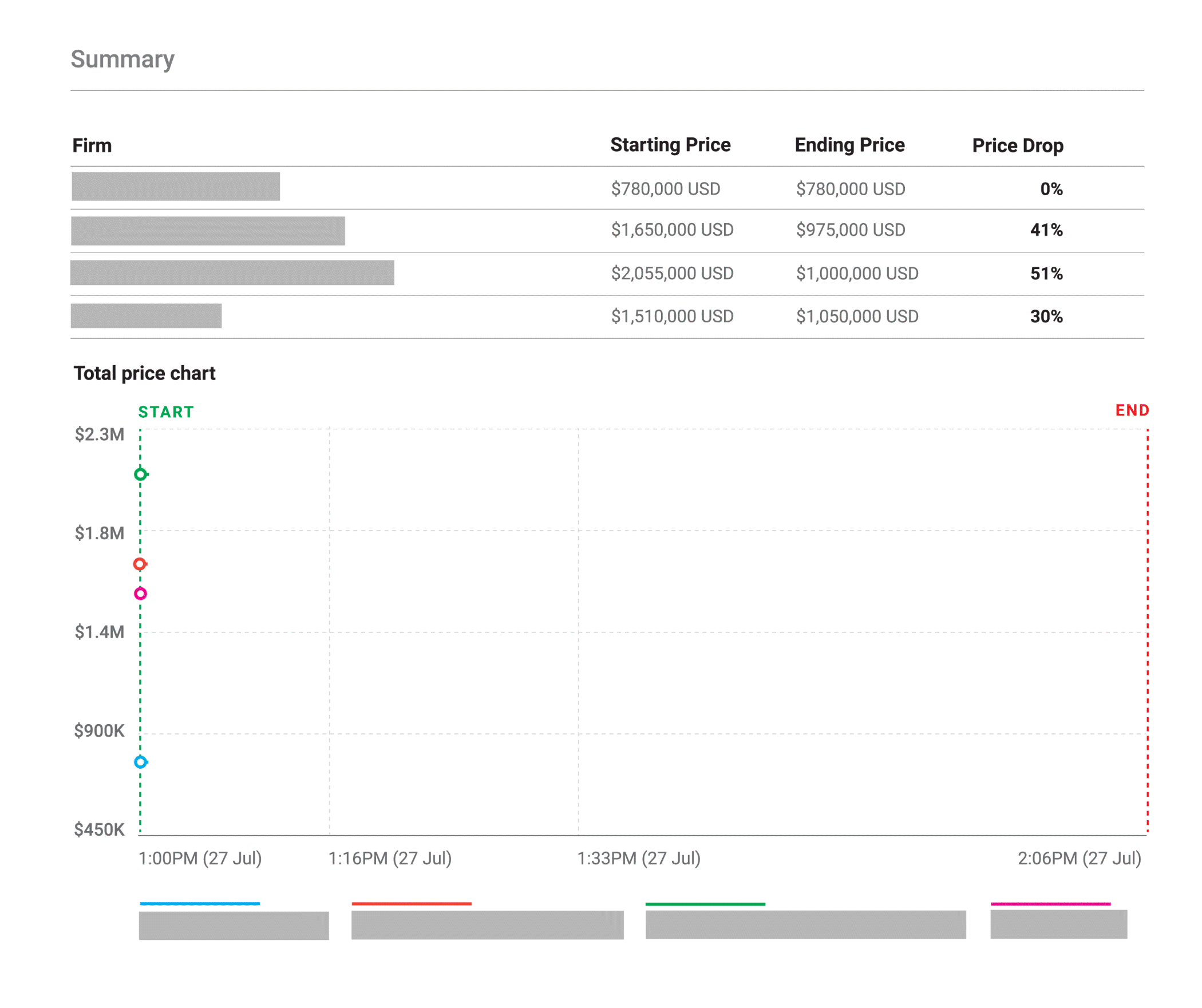Click the $2,055,000 USD starting price

(x=673, y=274)
